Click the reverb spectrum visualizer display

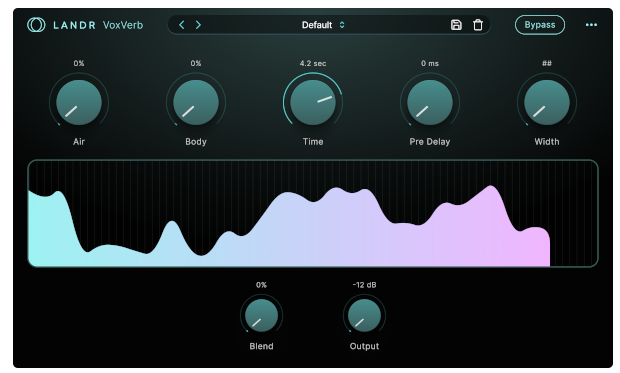313,214
